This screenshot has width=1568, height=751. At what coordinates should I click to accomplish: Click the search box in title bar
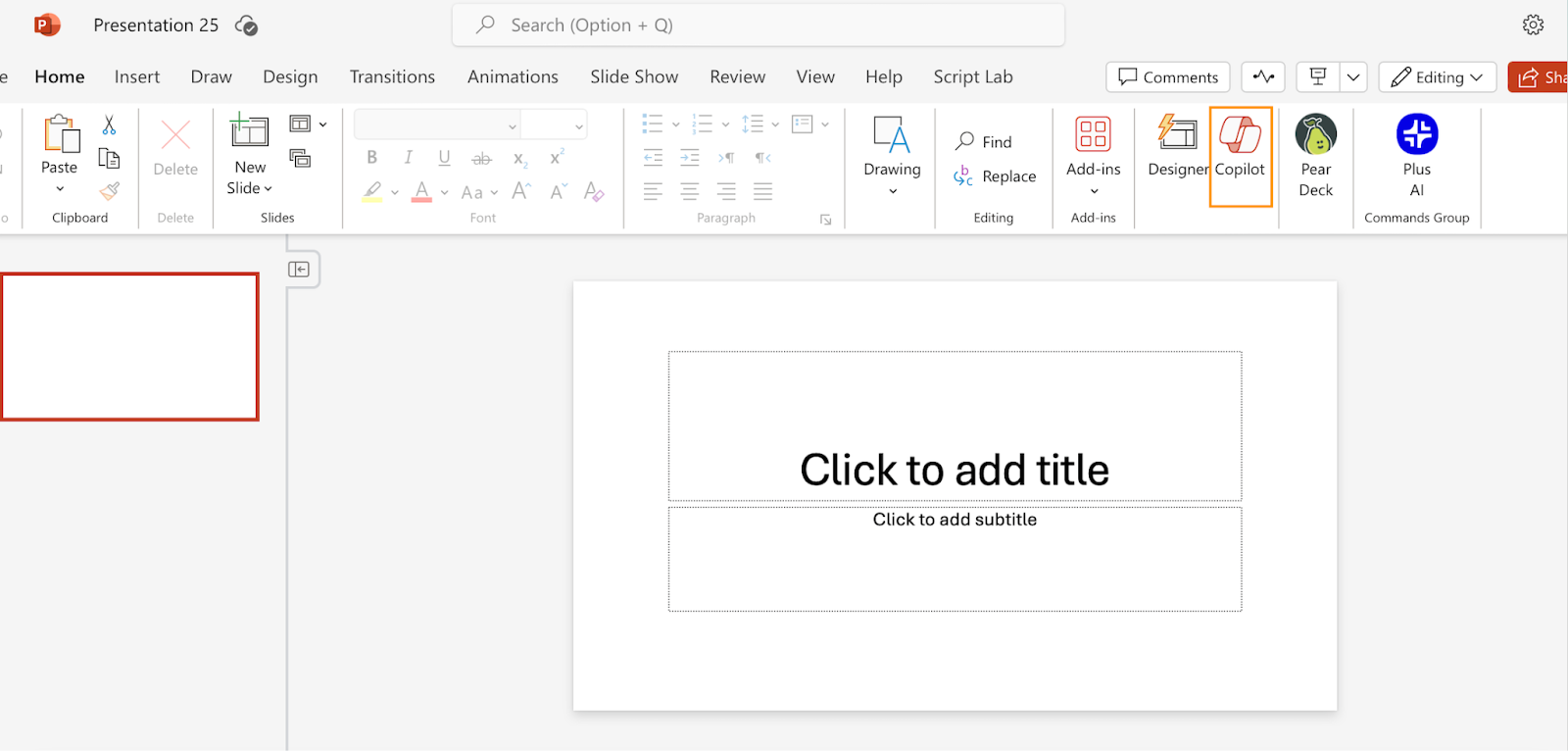tap(759, 25)
